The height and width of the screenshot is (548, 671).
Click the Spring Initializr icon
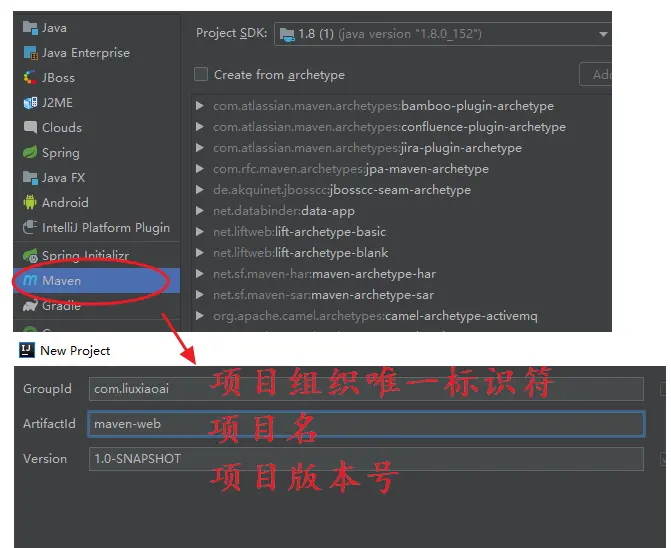pyautogui.click(x=30, y=256)
